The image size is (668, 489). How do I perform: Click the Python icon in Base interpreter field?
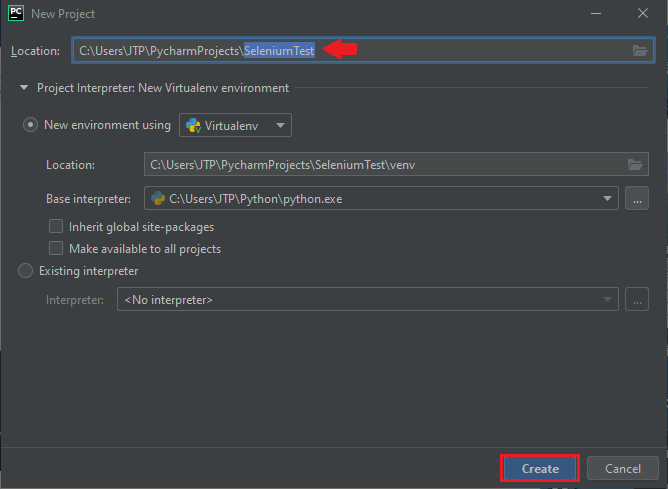coord(158,198)
